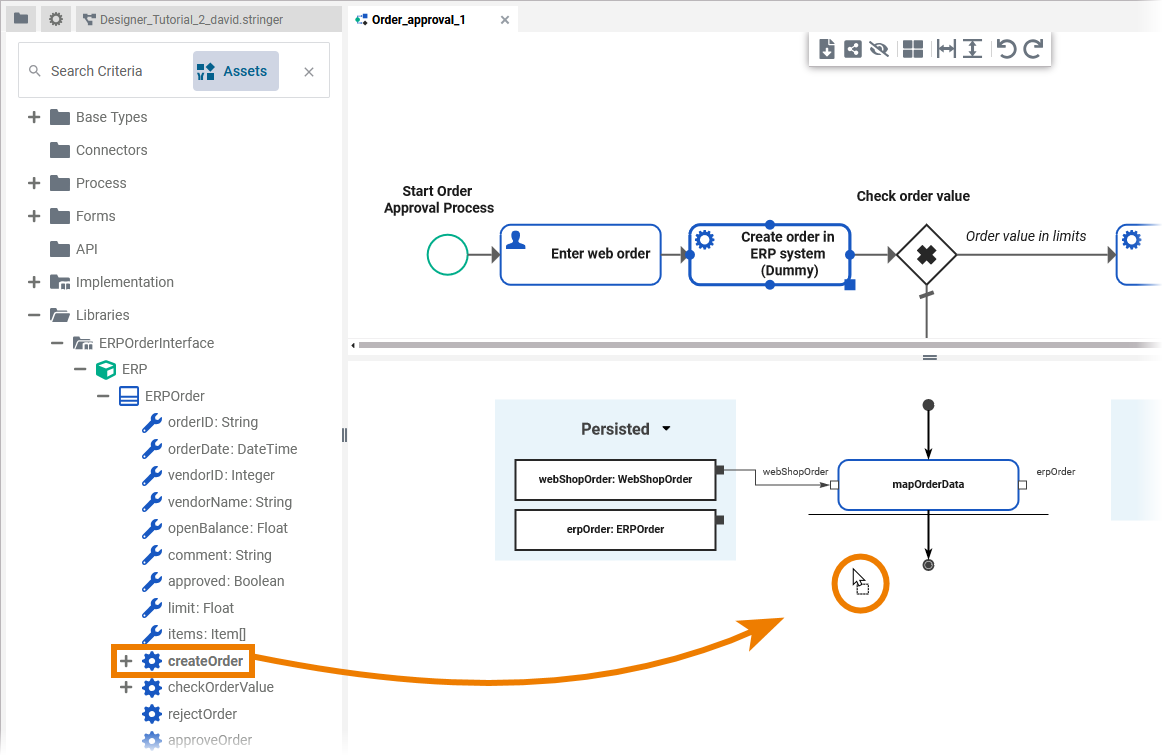Select the webShopOrder: WebShopOrder variable box
Viewport: 1163px width, 756px height.
(616, 479)
